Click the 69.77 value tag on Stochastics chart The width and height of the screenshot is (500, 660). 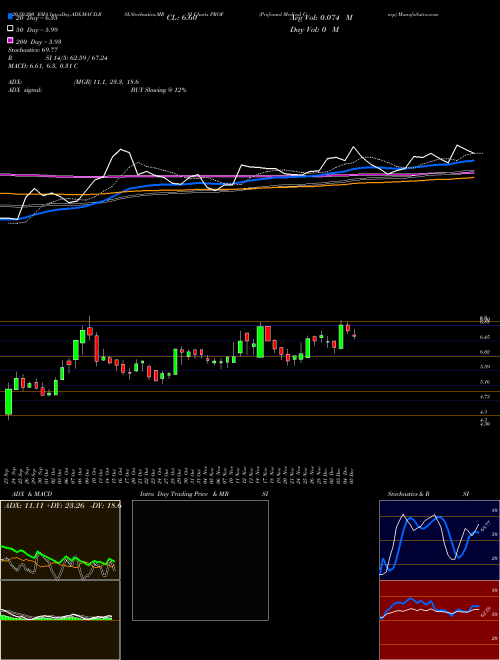485,527
